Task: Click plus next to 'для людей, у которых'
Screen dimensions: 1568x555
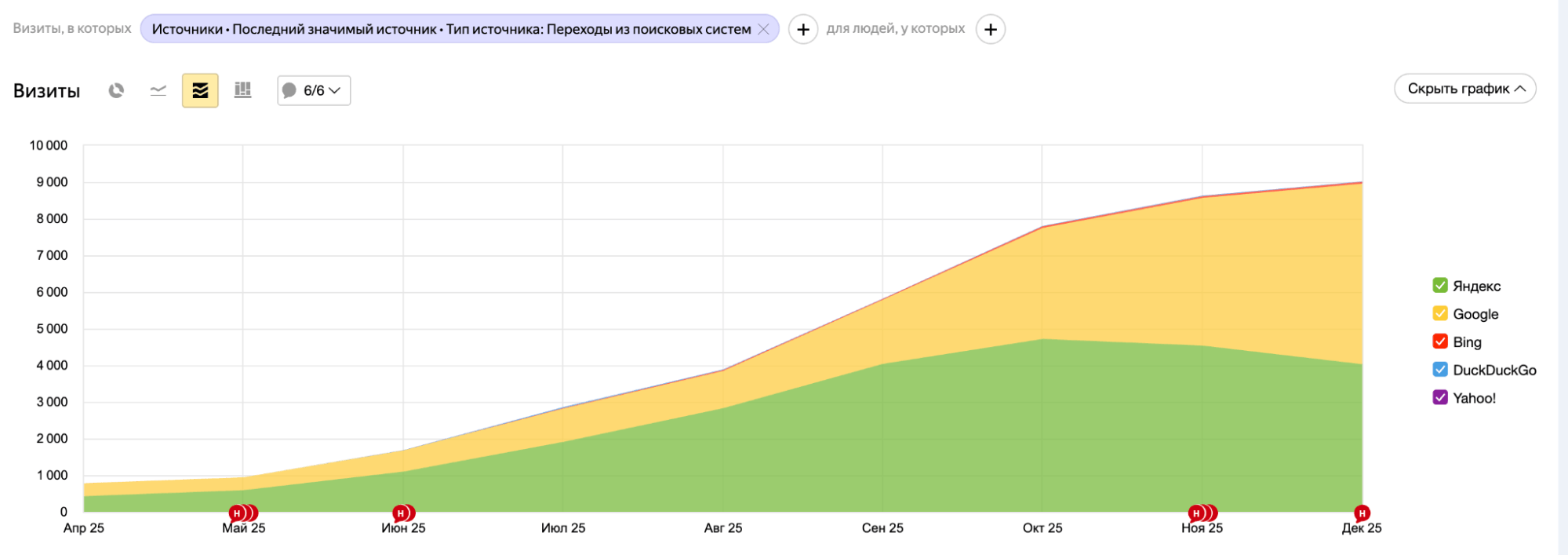Action: pyautogui.click(x=991, y=30)
